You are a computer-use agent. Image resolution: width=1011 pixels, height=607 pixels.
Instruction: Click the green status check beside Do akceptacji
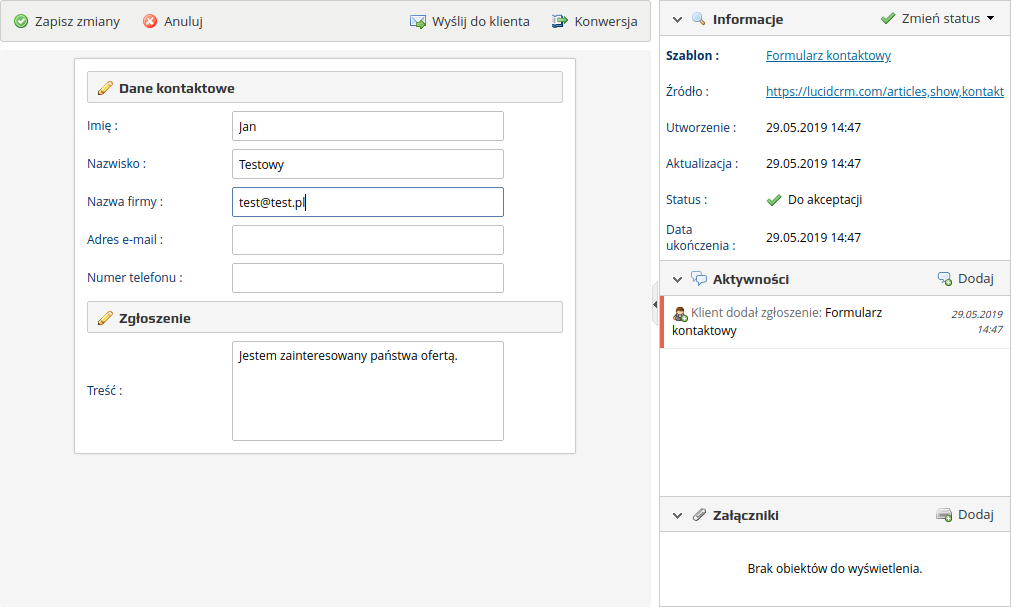[x=774, y=200]
